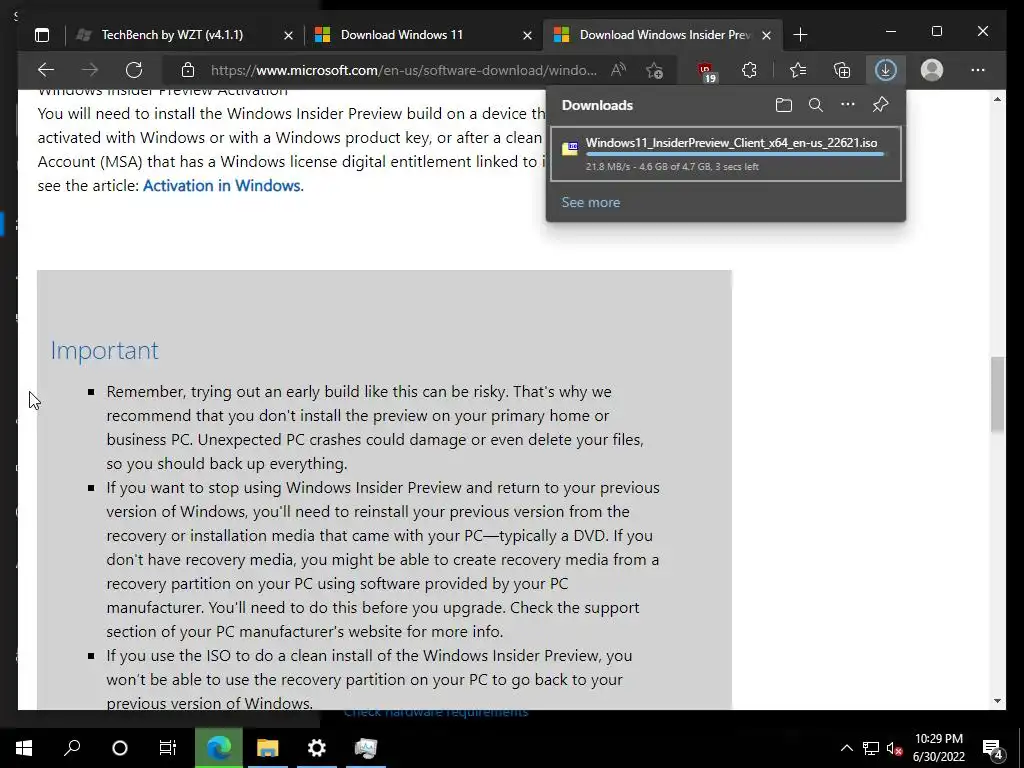Open Collections in Edge toolbar
Image resolution: width=1024 pixels, height=768 pixels.
(x=842, y=70)
